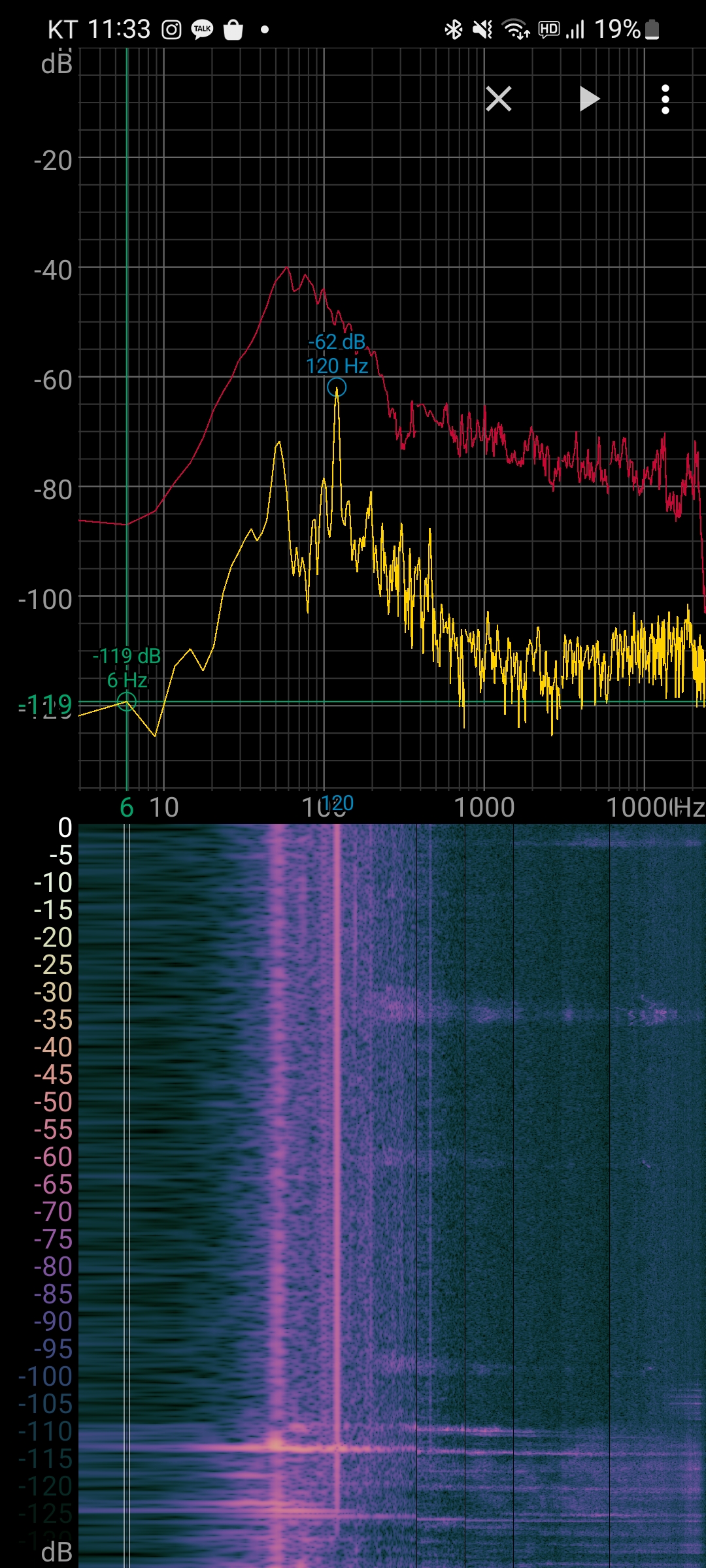Select the blue peak marker circle
The height and width of the screenshot is (1568, 706).
[337, 387]
